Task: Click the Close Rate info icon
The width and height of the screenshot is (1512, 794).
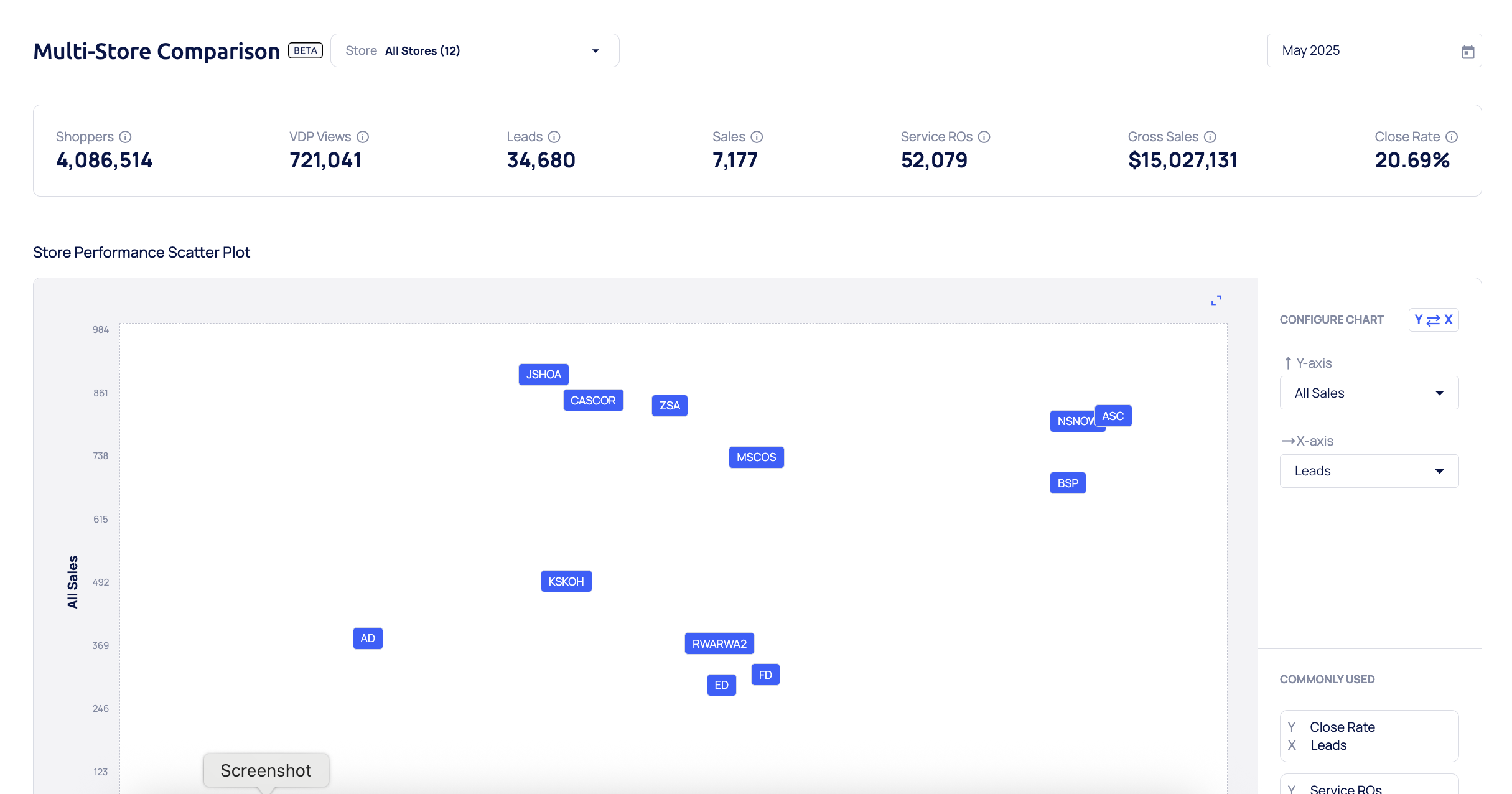Action: [1451, 137]
